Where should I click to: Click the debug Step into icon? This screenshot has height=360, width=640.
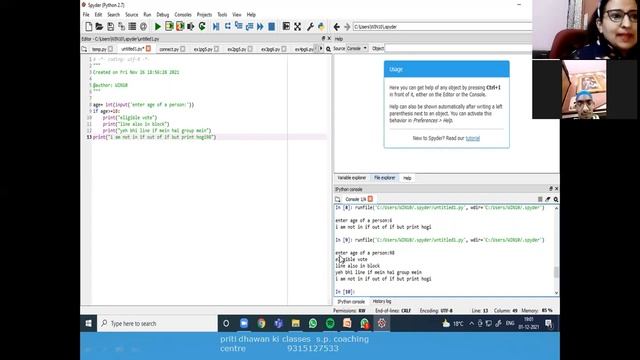pos(238,27)
